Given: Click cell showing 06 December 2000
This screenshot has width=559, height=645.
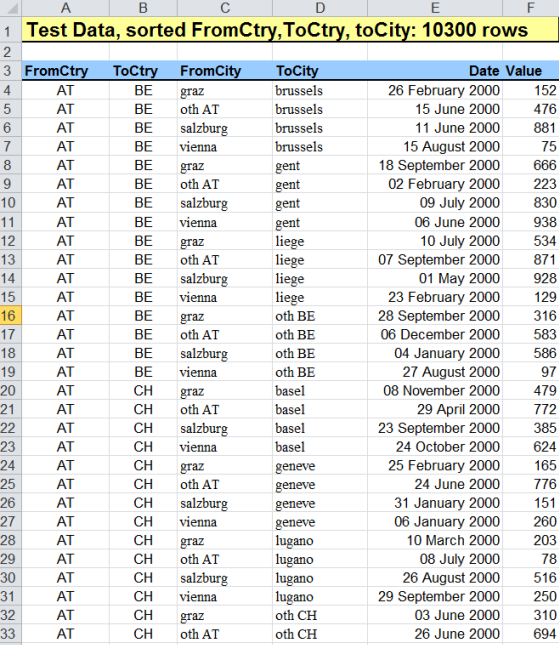Looking at the screenshot, I should 435,334.
